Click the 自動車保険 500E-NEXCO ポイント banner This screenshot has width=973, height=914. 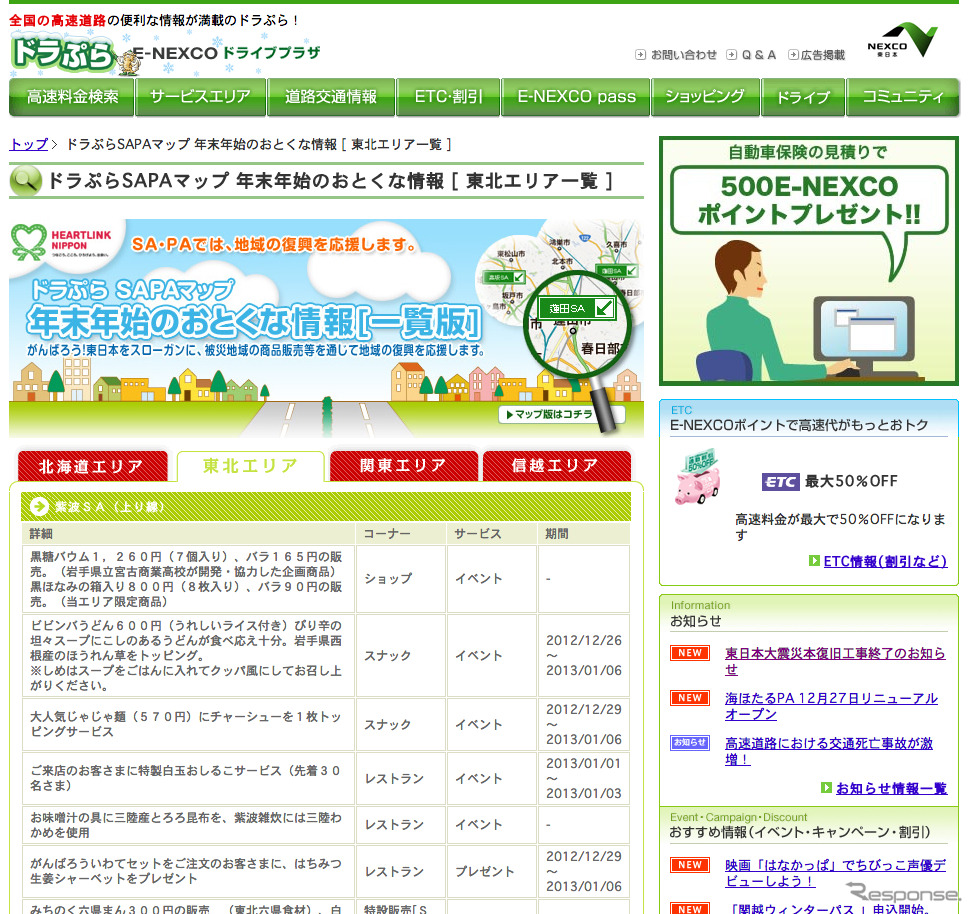tap(808, 261)
